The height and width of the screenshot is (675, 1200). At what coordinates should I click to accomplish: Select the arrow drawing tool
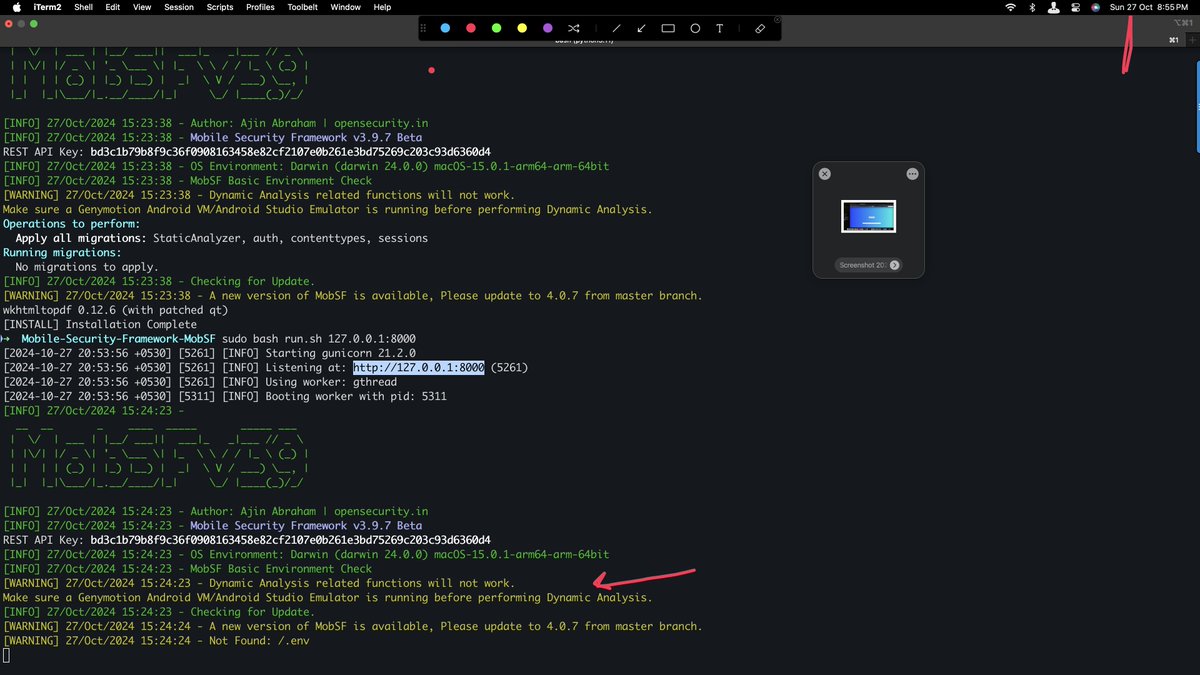pyautogui.click(x=642, y=28)
